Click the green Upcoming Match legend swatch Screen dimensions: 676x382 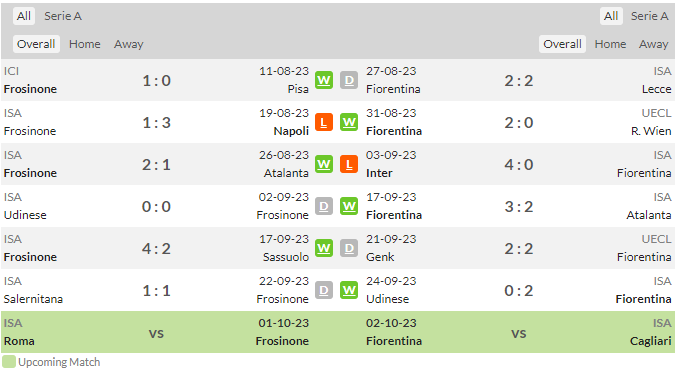click(x=9, y=362)
